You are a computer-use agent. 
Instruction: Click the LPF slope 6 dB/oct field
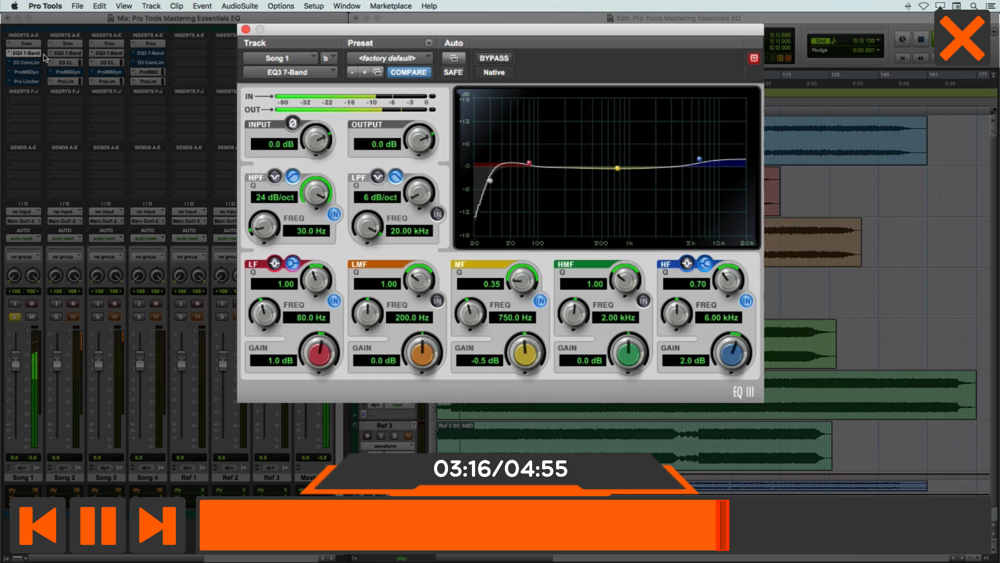tap(377, 197)
